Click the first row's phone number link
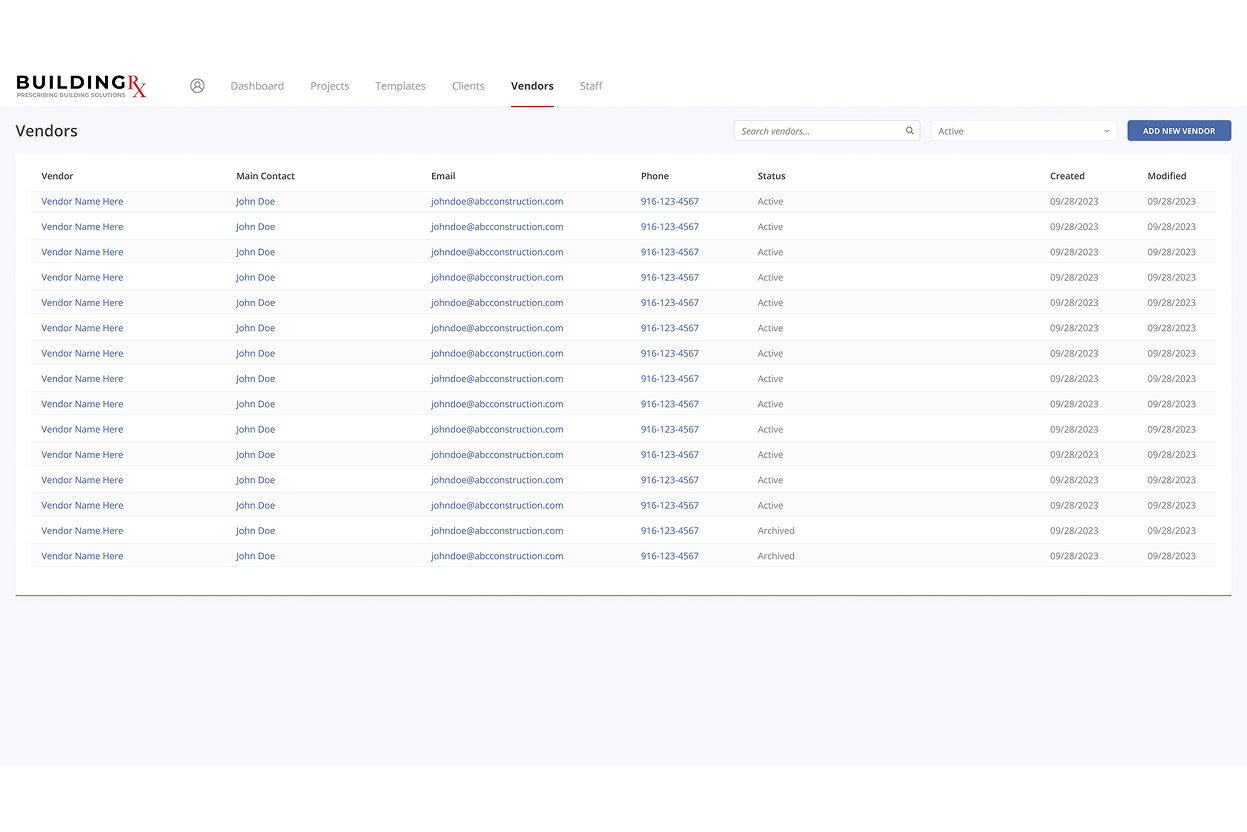The height and width of the screenshot is (832, 1247). (x=669, y=201)
